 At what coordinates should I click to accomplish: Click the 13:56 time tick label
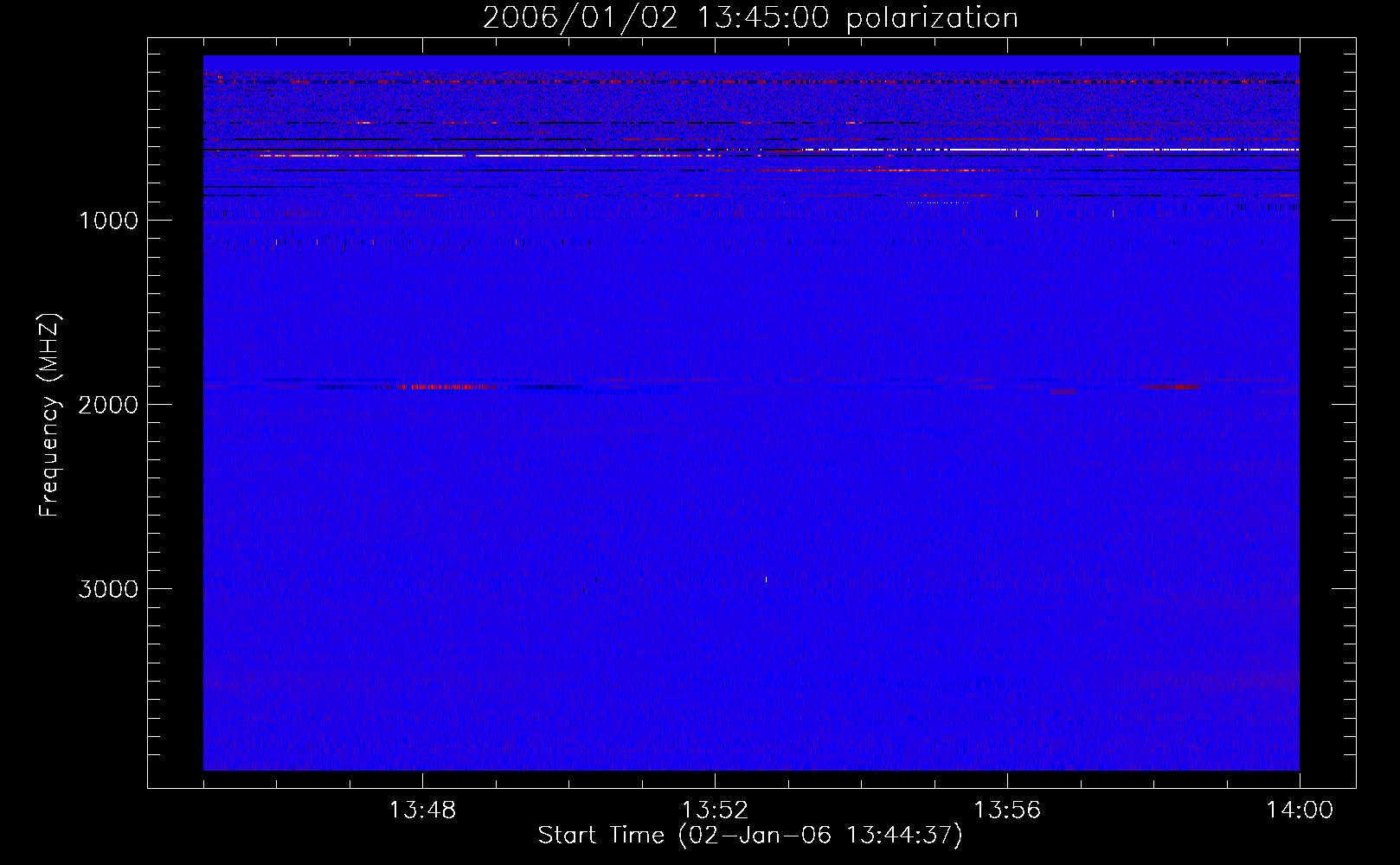click(1007, 811)
